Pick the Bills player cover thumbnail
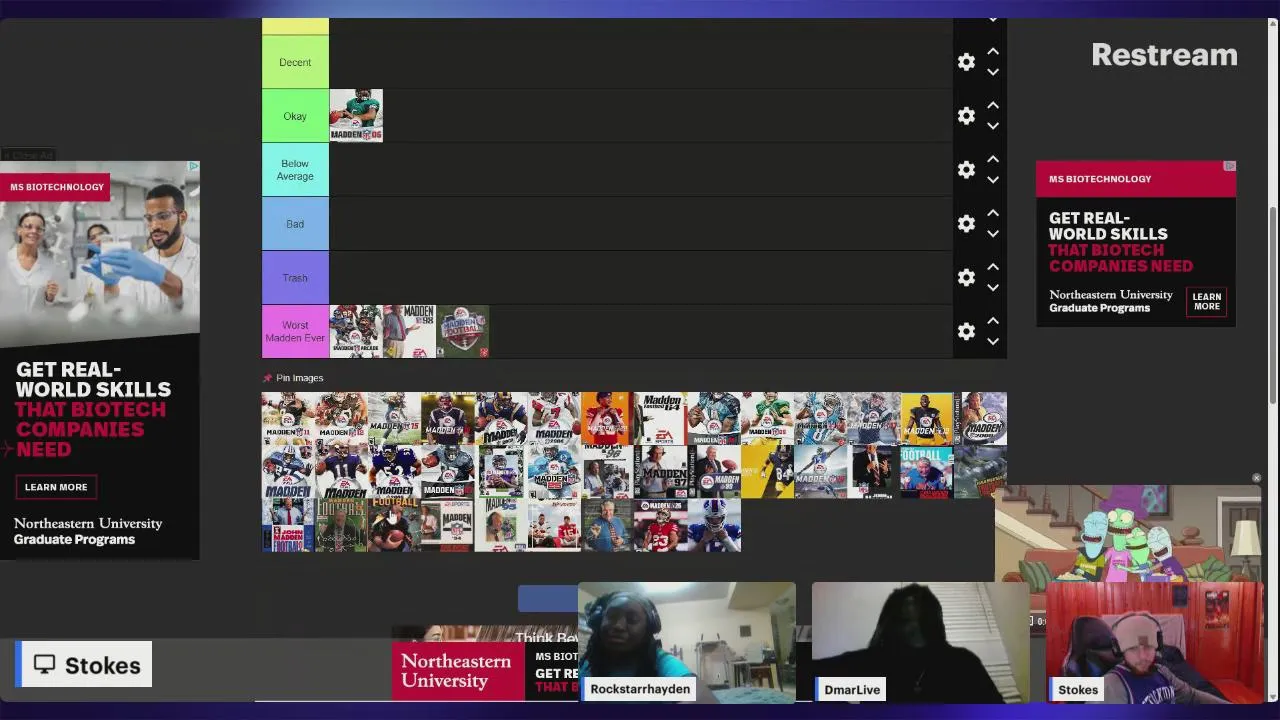1280x720 pixels. [x=713, y=524]
